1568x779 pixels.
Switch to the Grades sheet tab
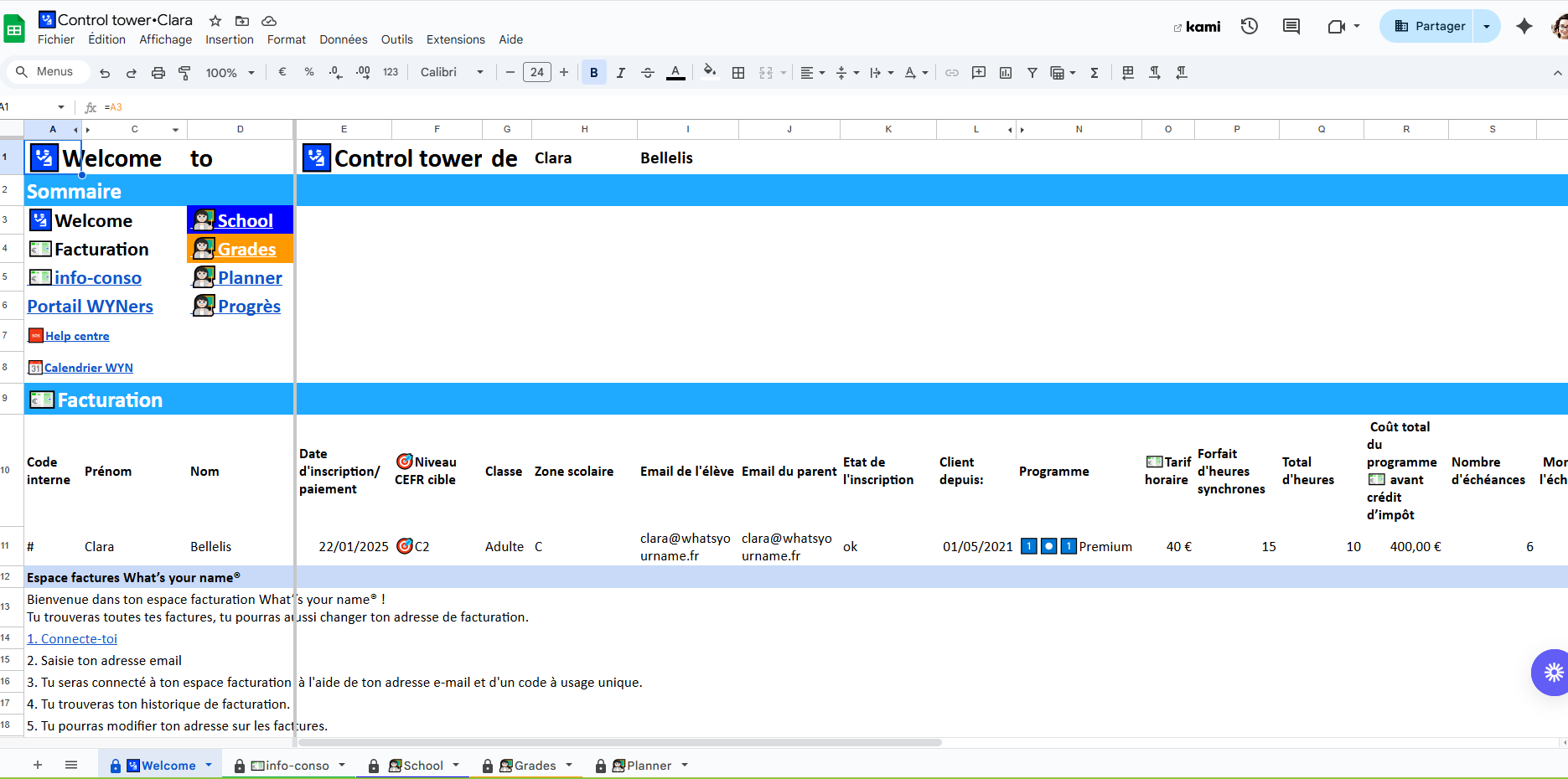(526, 766)
